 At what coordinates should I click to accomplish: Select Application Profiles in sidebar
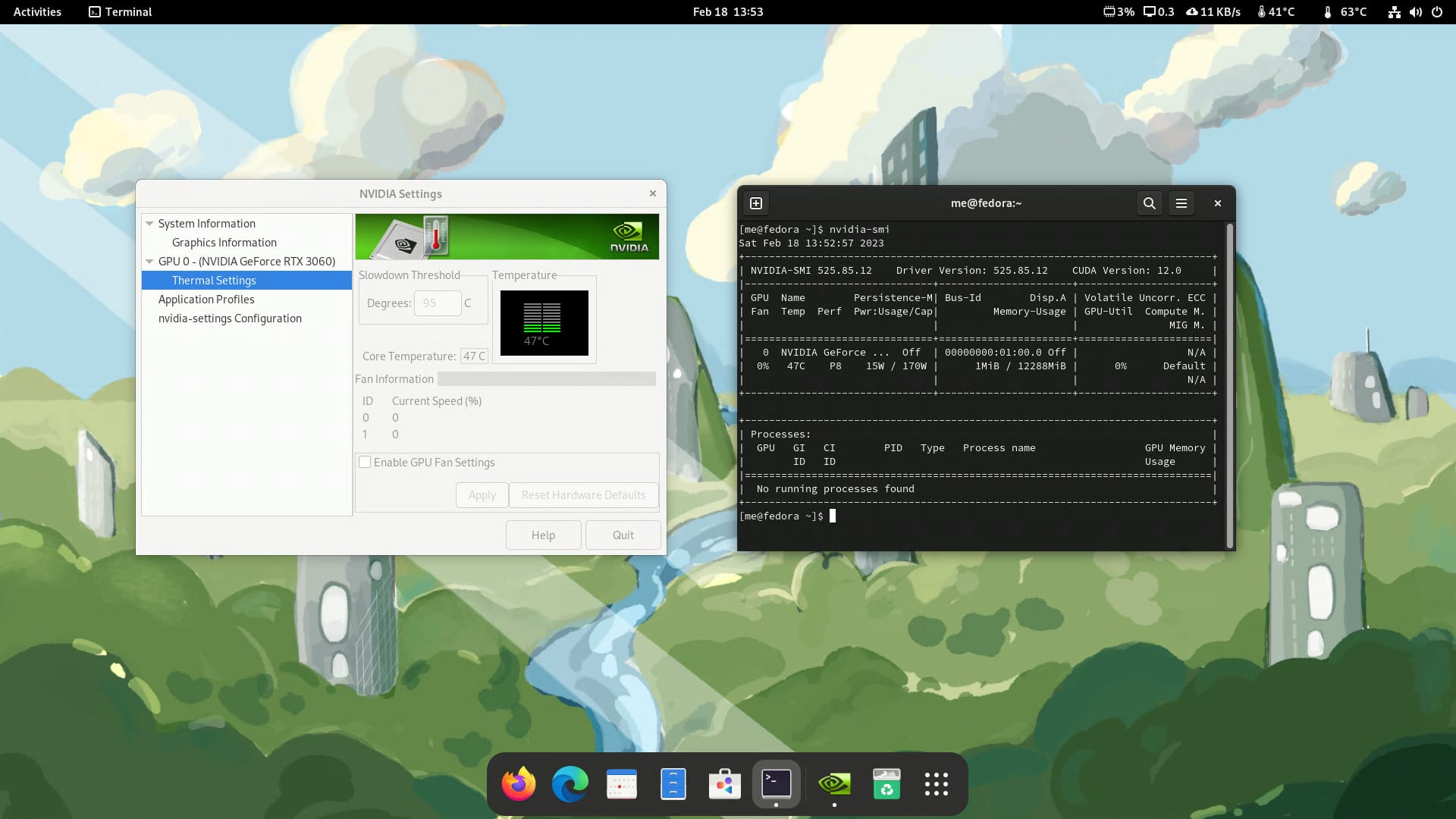tap(206, 298)
